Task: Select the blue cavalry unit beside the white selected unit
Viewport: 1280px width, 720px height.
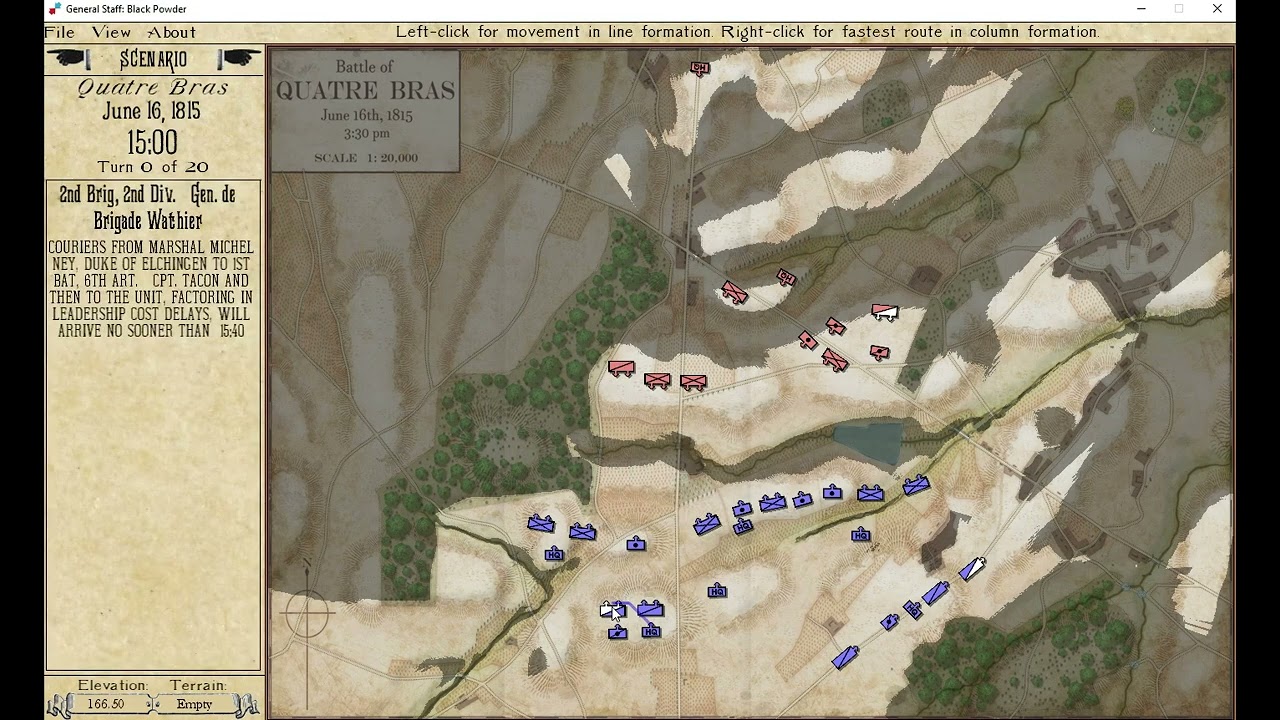Action: click(x=650, y=608)
